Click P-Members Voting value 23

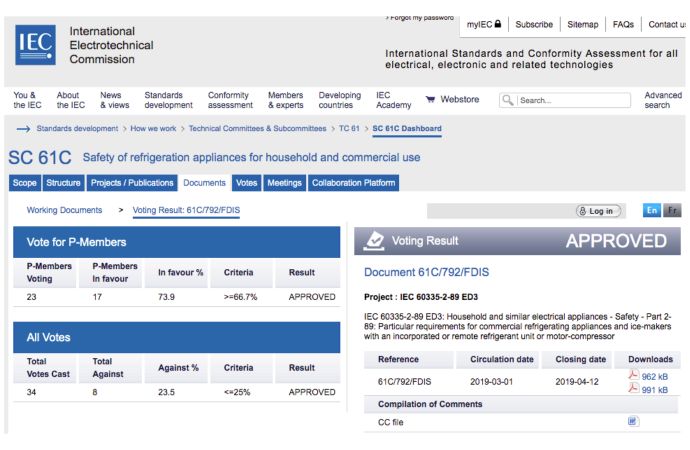pyautogui.click(x=31, y=297)
